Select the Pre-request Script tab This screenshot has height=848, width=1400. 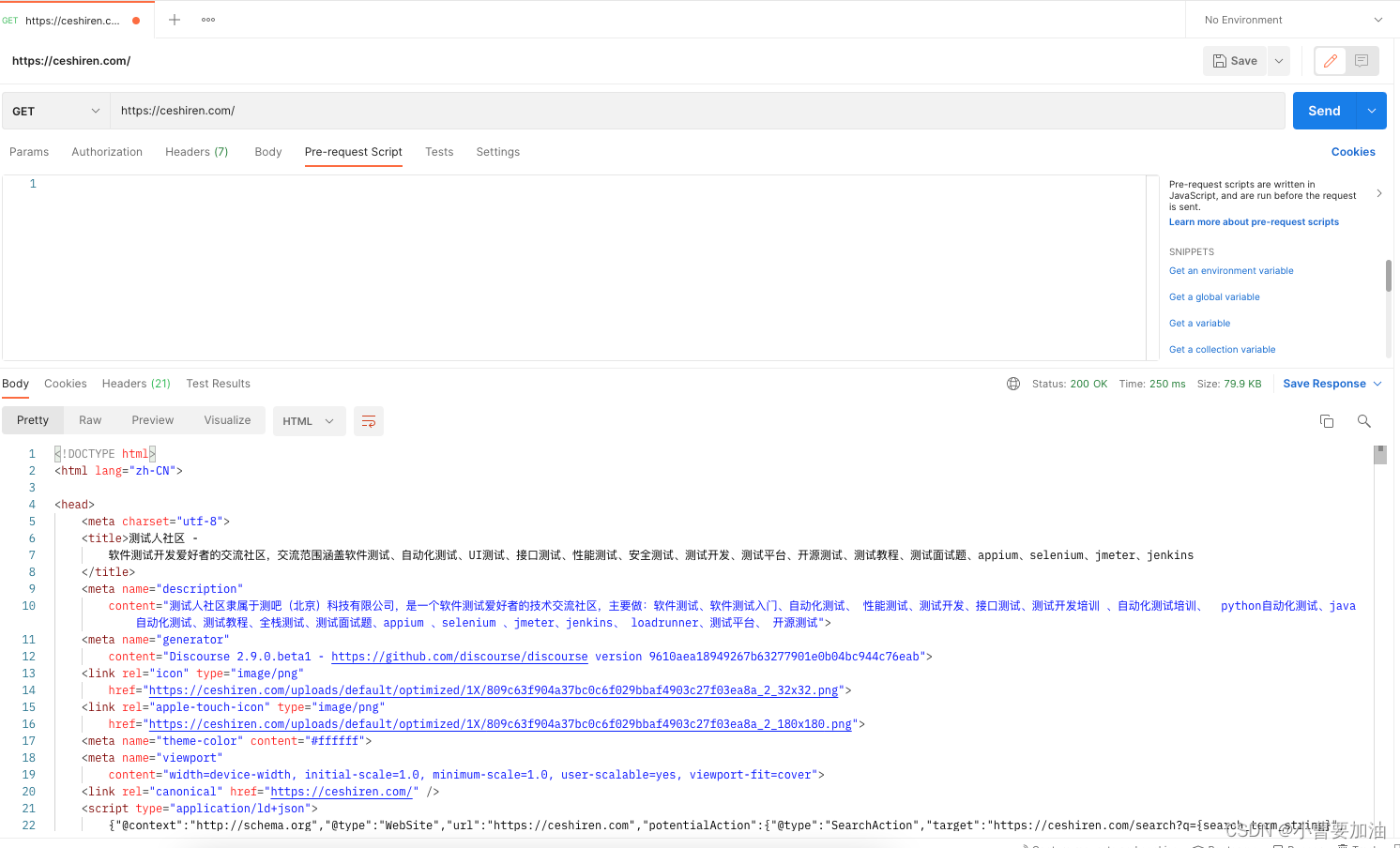coord(354,152)
